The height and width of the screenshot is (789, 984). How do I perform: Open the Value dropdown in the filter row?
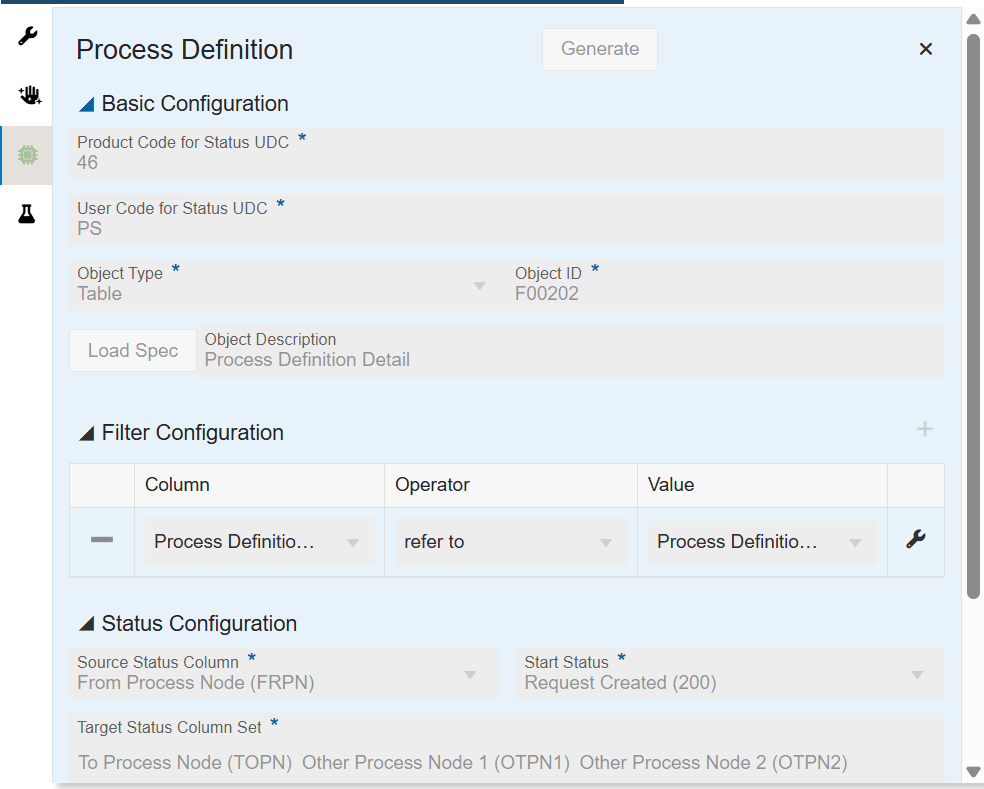[x=858, y=541]
